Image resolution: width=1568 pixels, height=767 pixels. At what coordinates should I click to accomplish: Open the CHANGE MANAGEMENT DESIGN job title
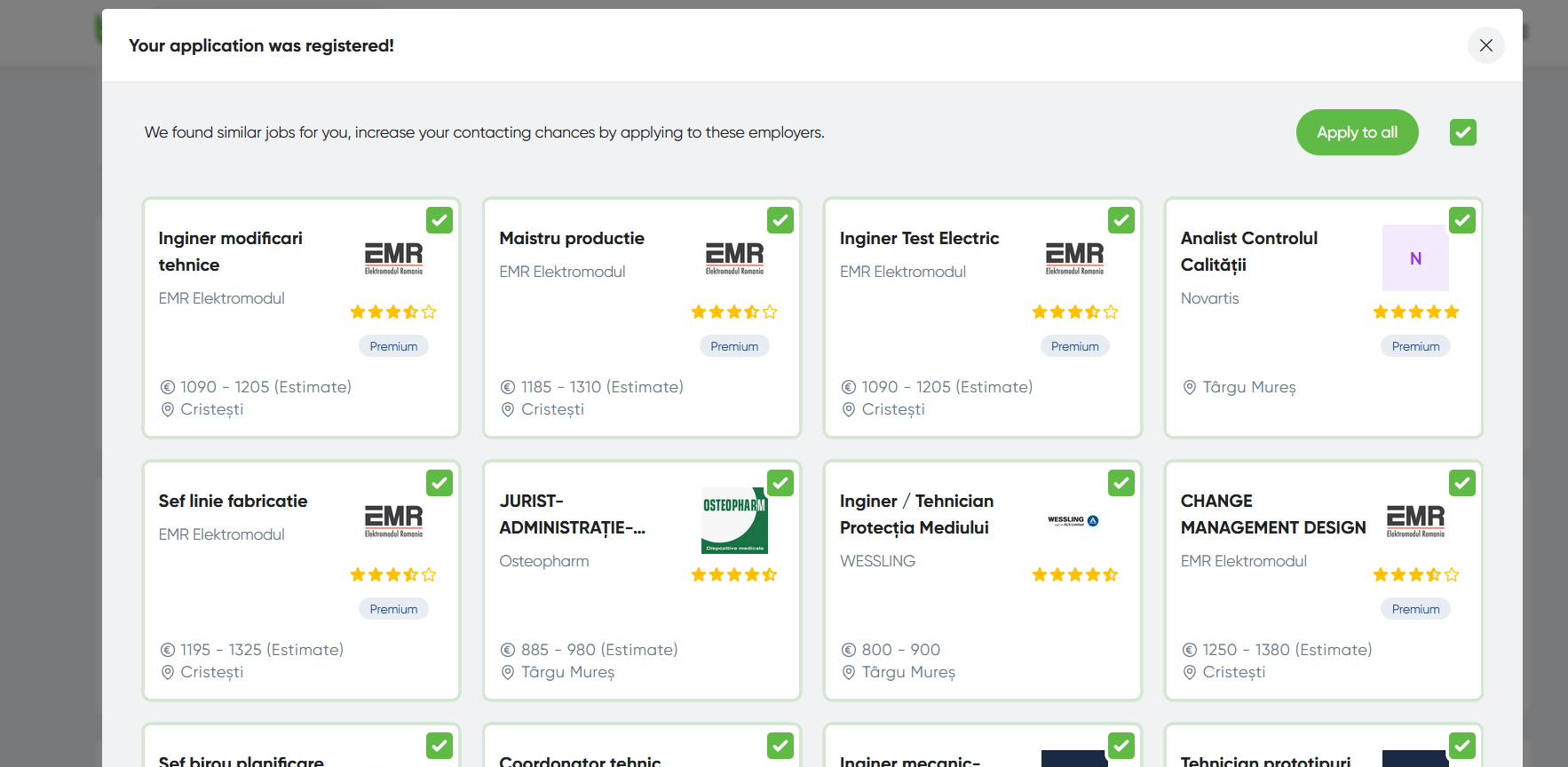tap(1272, 514)
